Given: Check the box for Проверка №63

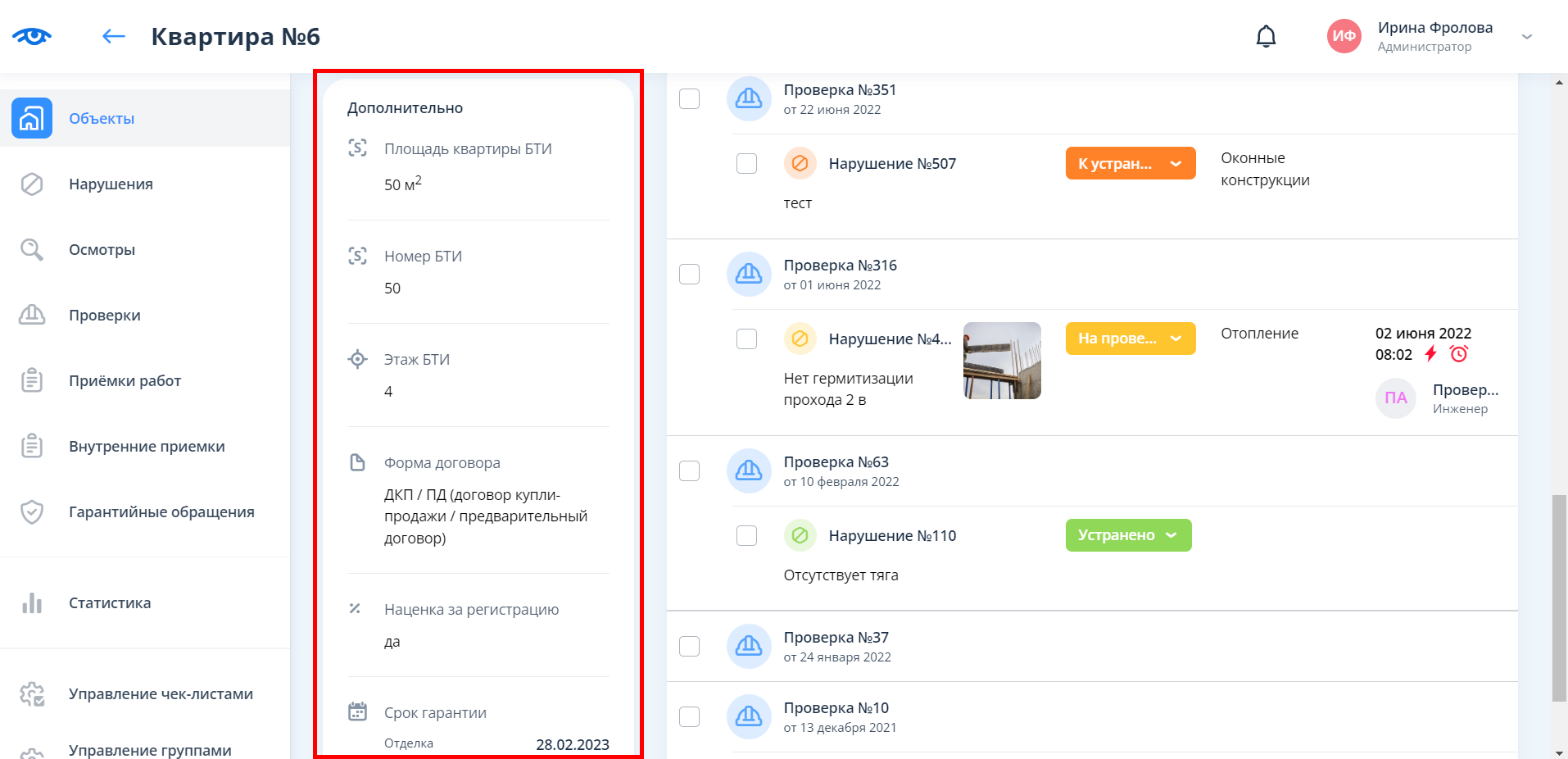Looking at the screenshot, I should click(x=690, y=470).
